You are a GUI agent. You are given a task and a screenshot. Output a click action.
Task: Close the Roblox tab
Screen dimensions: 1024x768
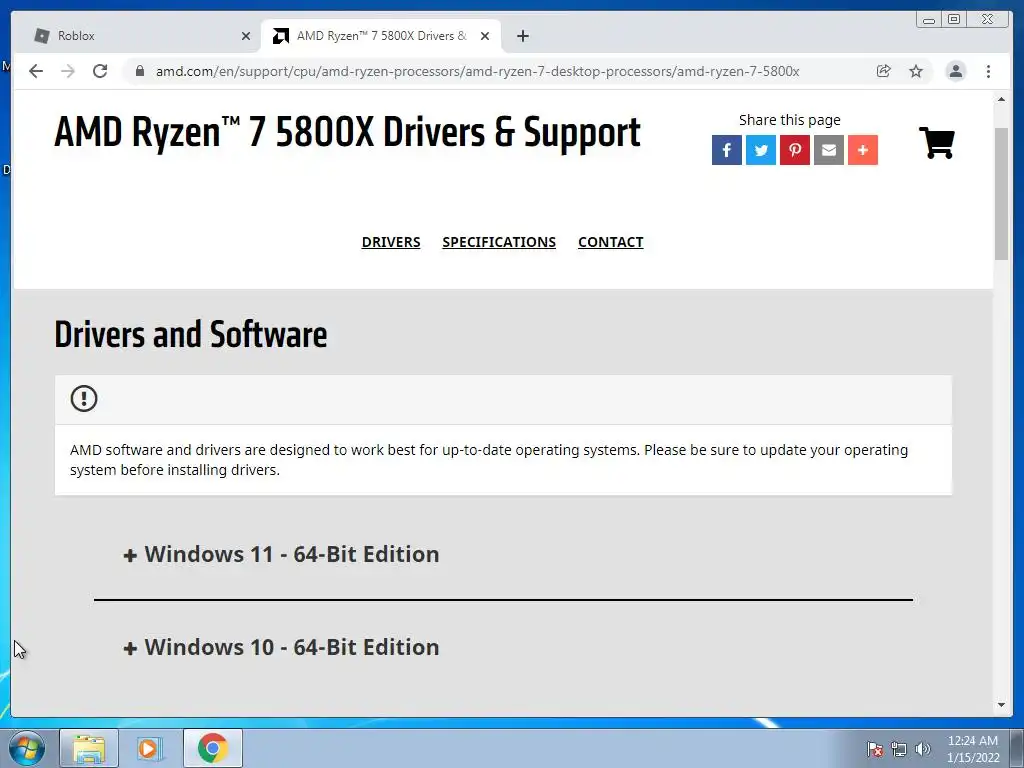pos(246,36)
